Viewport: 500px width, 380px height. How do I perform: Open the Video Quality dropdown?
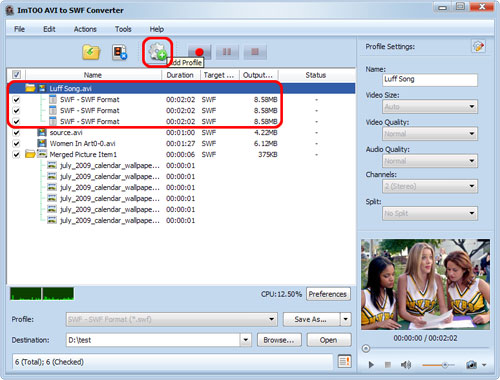(x=430, y=134)
